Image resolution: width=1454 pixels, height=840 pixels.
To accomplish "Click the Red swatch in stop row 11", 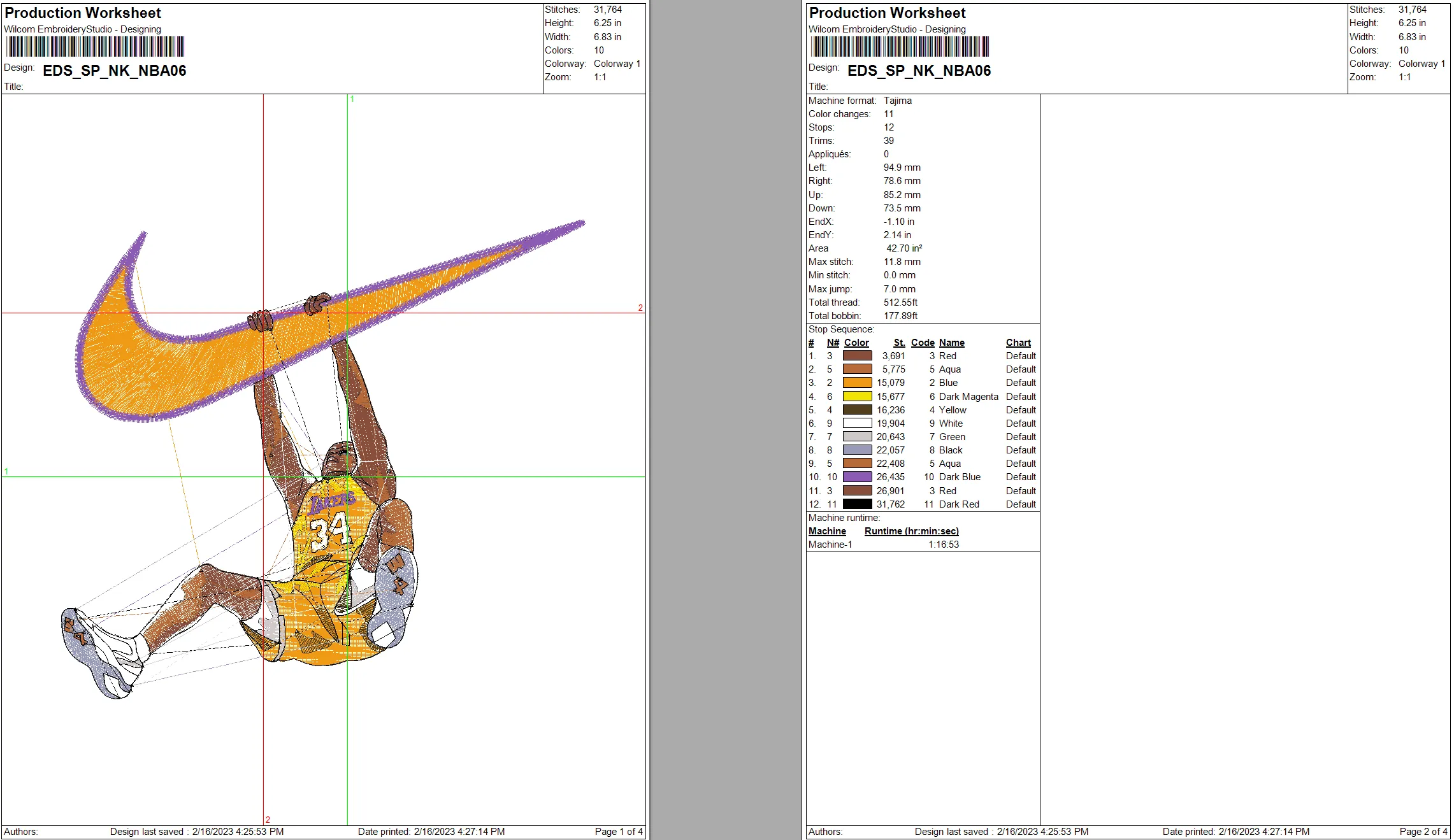I will tap(857, 491).
